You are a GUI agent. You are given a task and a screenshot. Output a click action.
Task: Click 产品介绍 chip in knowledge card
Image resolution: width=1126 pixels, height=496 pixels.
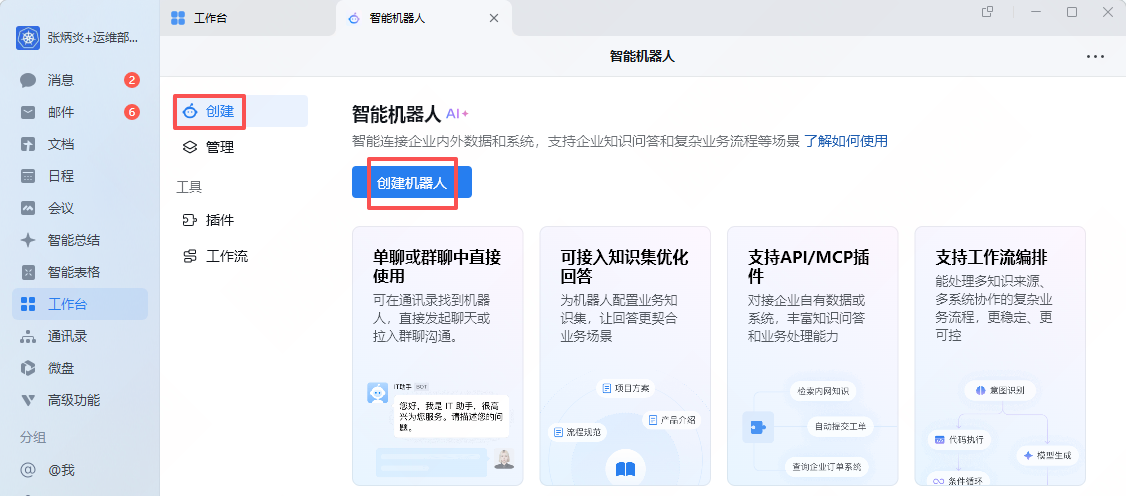672,420
